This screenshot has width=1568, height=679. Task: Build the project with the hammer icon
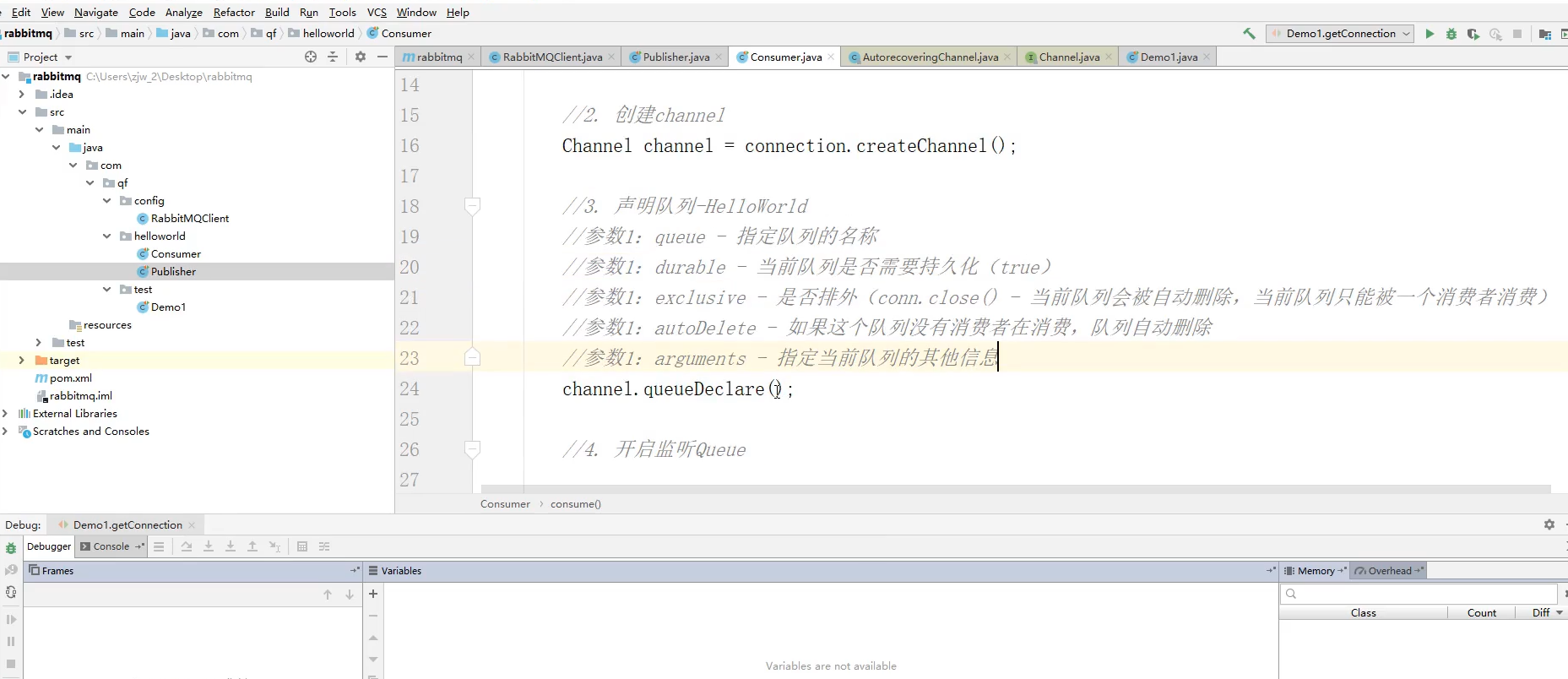click(x=1249, y=34)
